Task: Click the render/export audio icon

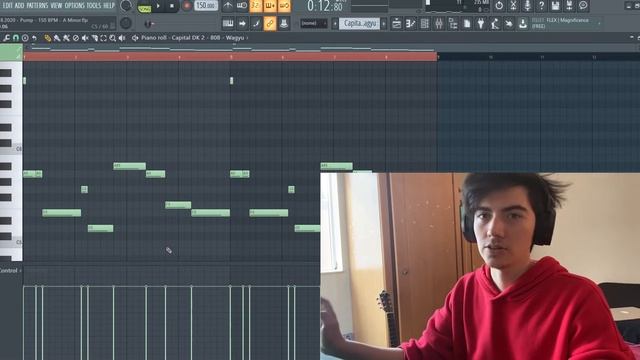Action: coord(569,6)
